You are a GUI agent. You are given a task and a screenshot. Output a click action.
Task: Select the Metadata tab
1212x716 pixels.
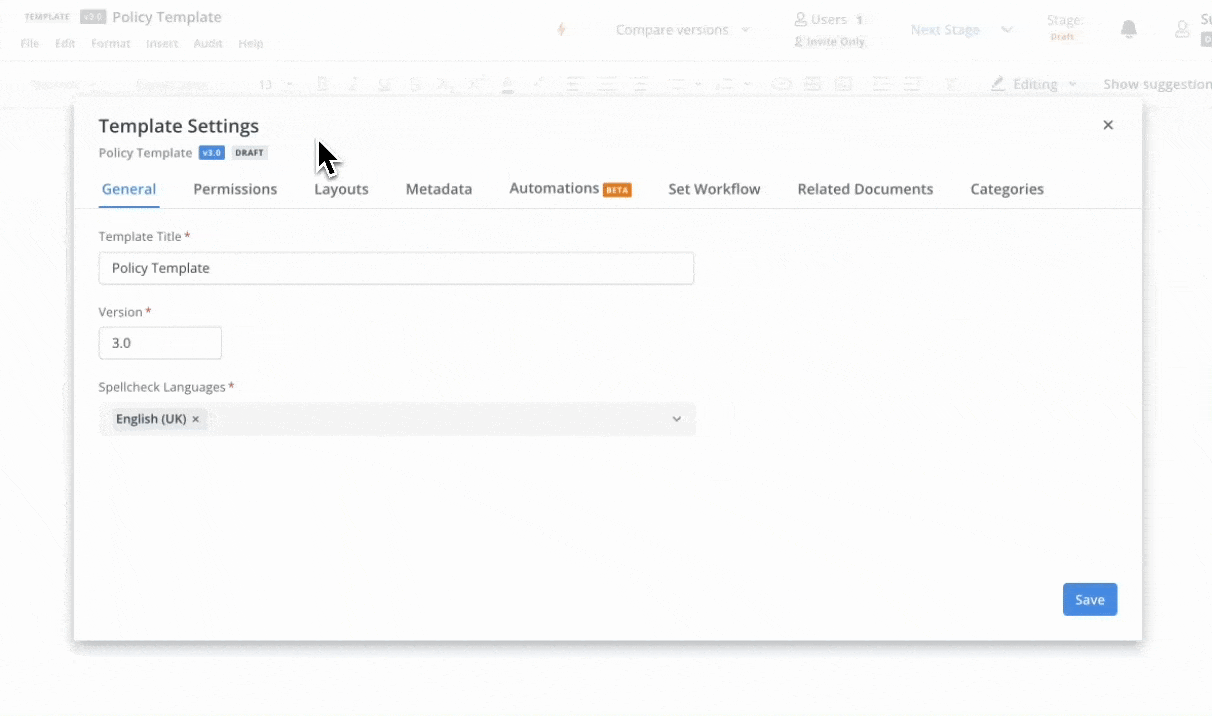(x=439, y=189)
